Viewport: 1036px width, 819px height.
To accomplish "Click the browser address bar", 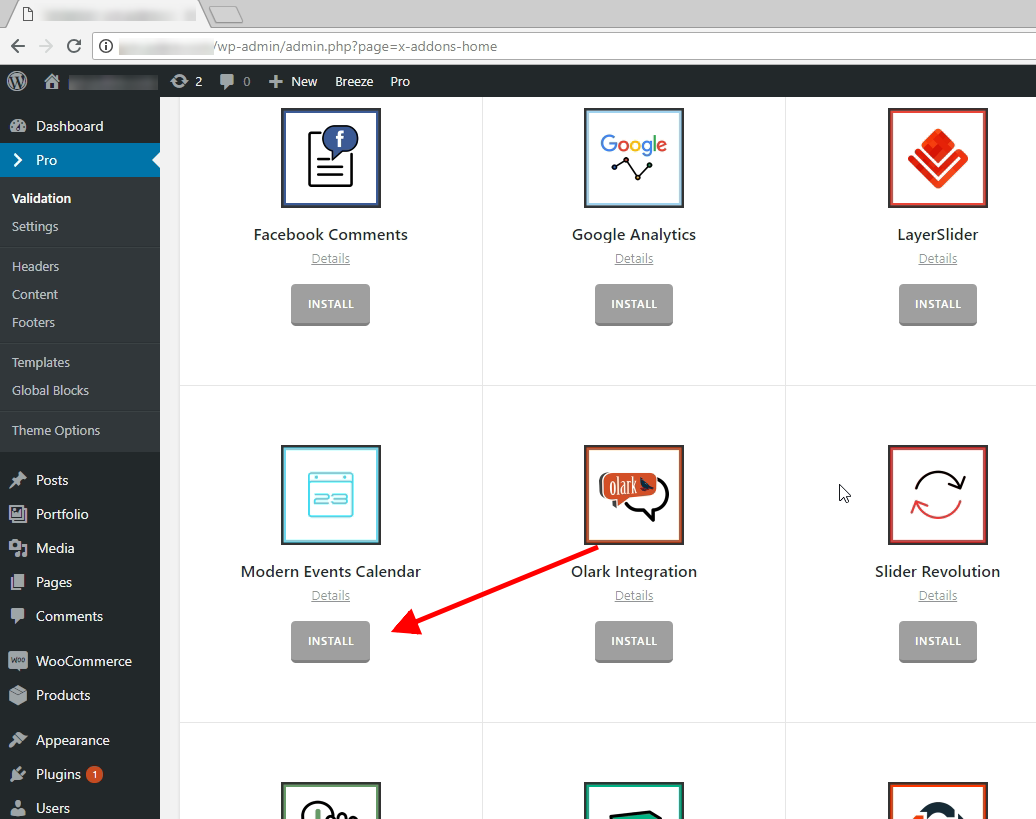I will (560, 46).
